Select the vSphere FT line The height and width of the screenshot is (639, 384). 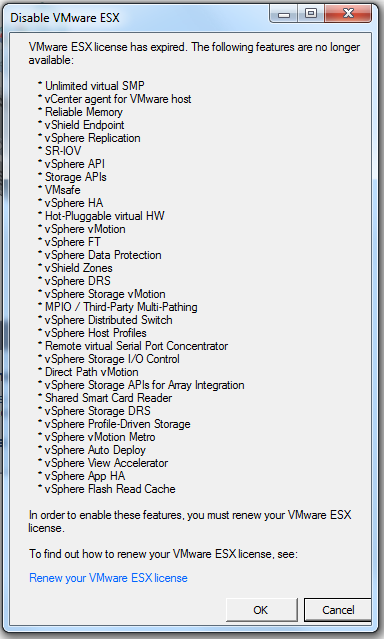[72, 242]
